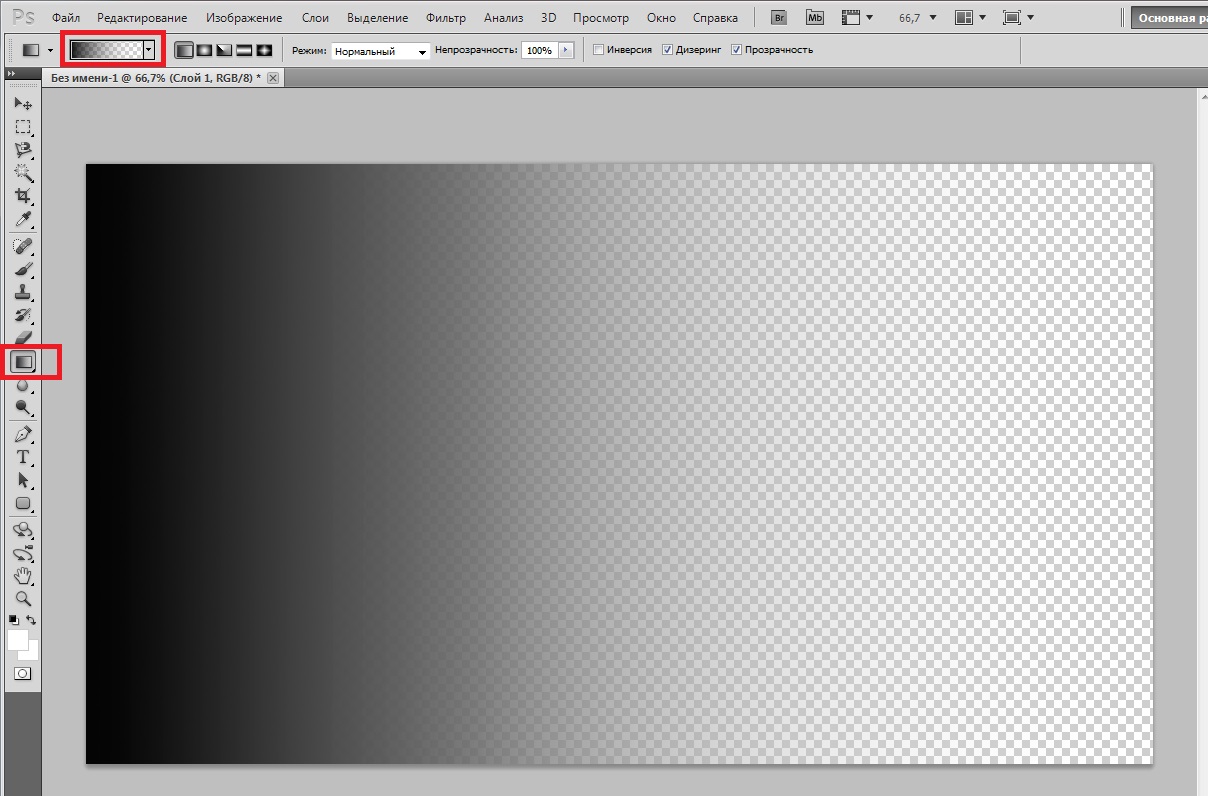Select the Dodge tool
This screenshot has width=1208, height=796.
pos(22,408)
